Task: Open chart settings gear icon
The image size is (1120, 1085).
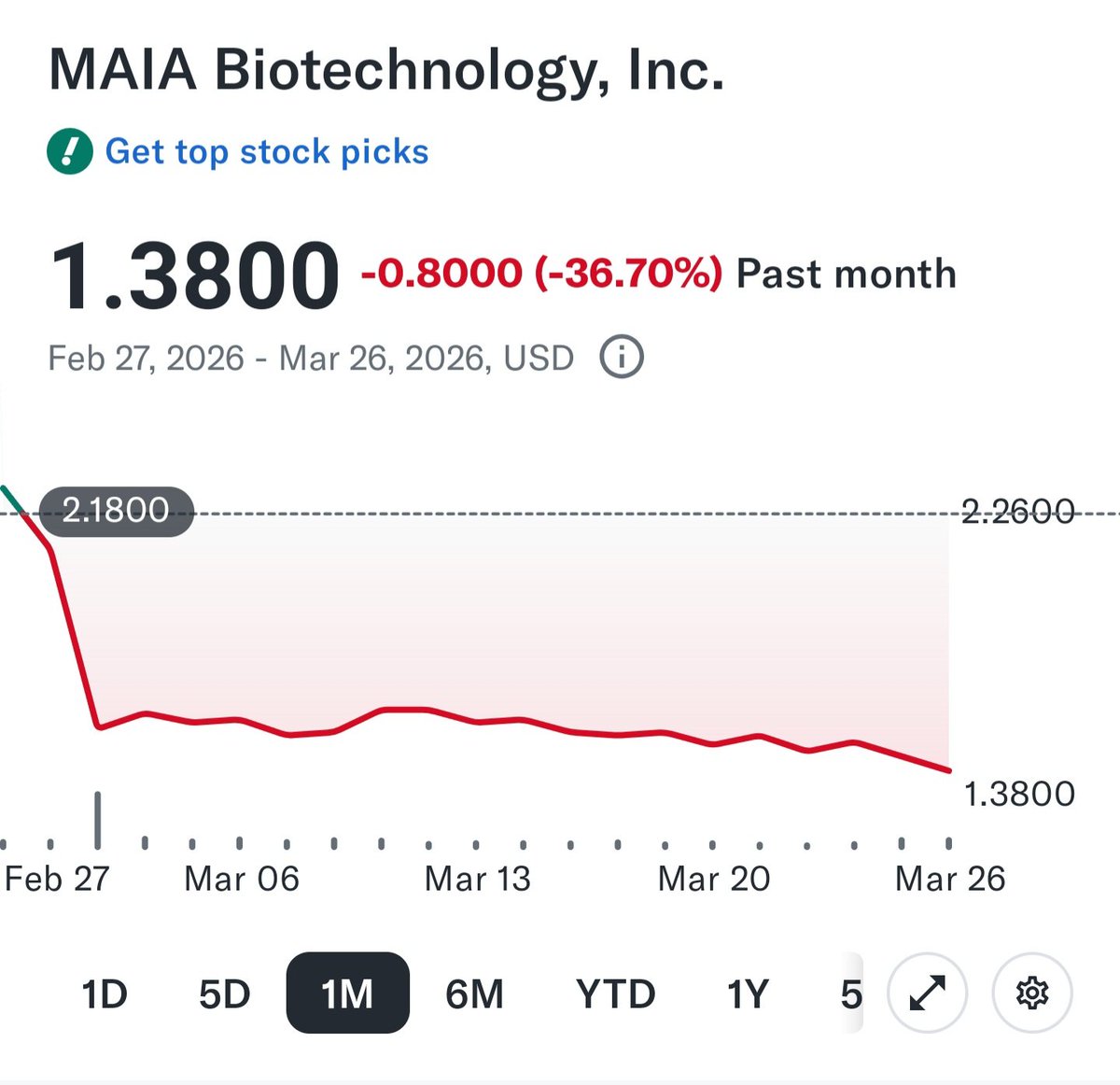Action: click(1032, 993)
